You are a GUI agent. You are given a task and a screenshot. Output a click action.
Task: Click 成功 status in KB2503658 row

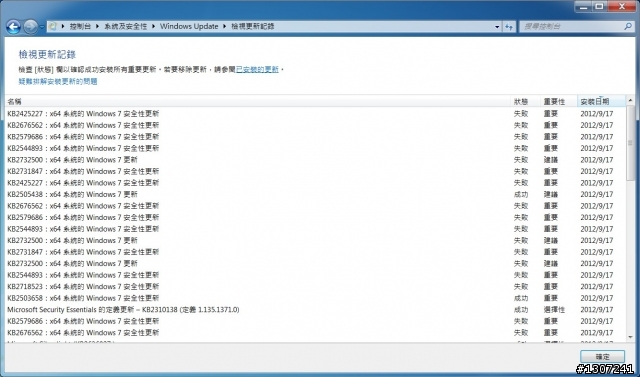click(x=521, y=298)
